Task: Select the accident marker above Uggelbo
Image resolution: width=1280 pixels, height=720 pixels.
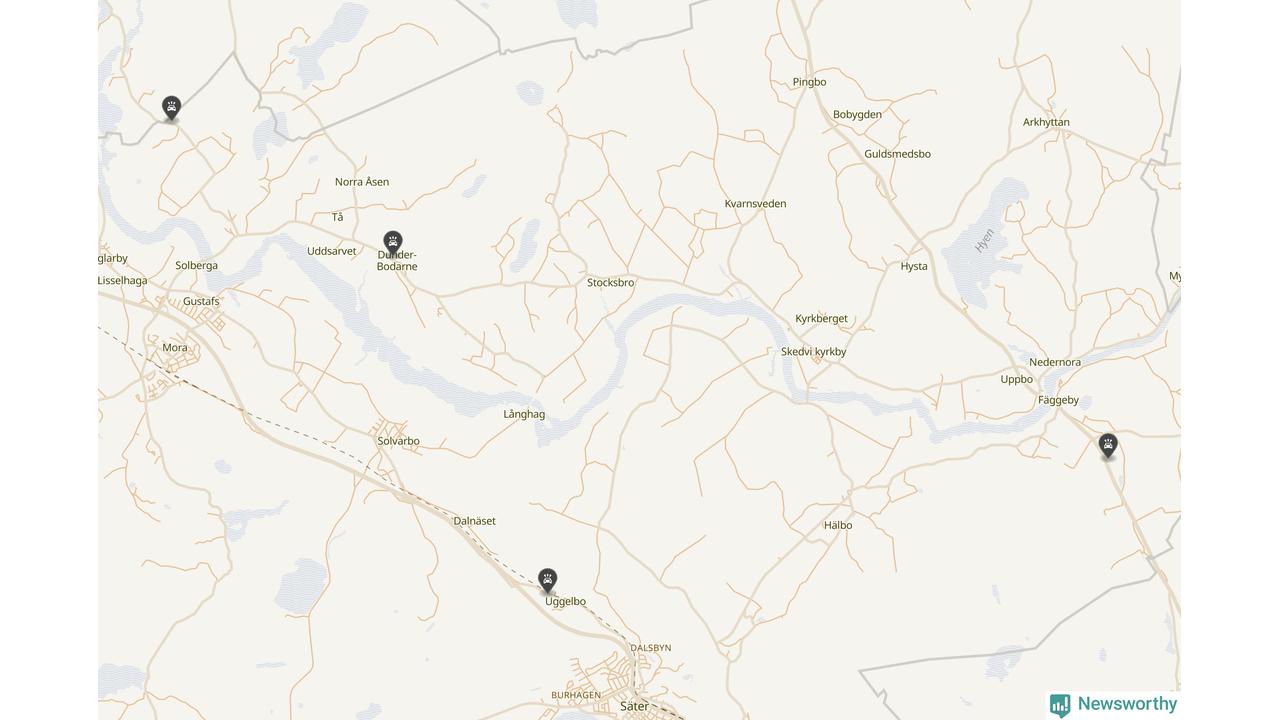Action: pos(547,581)
